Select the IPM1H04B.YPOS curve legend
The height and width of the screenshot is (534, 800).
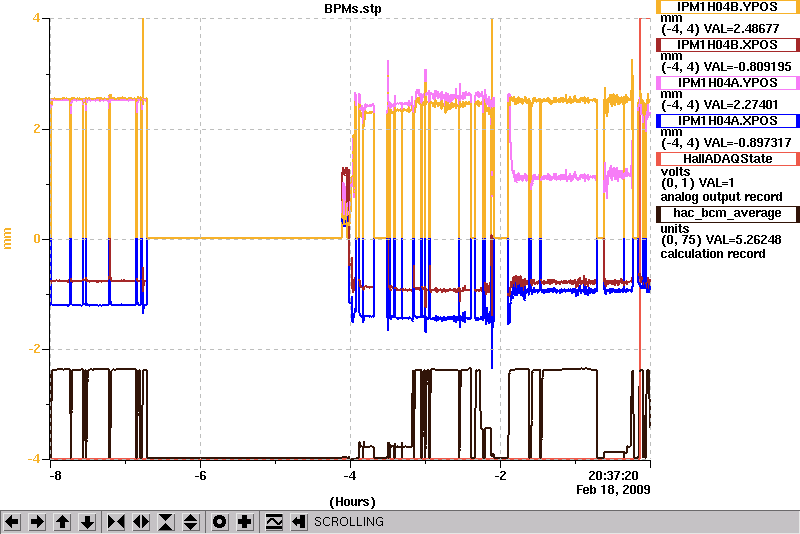[728, 7]
